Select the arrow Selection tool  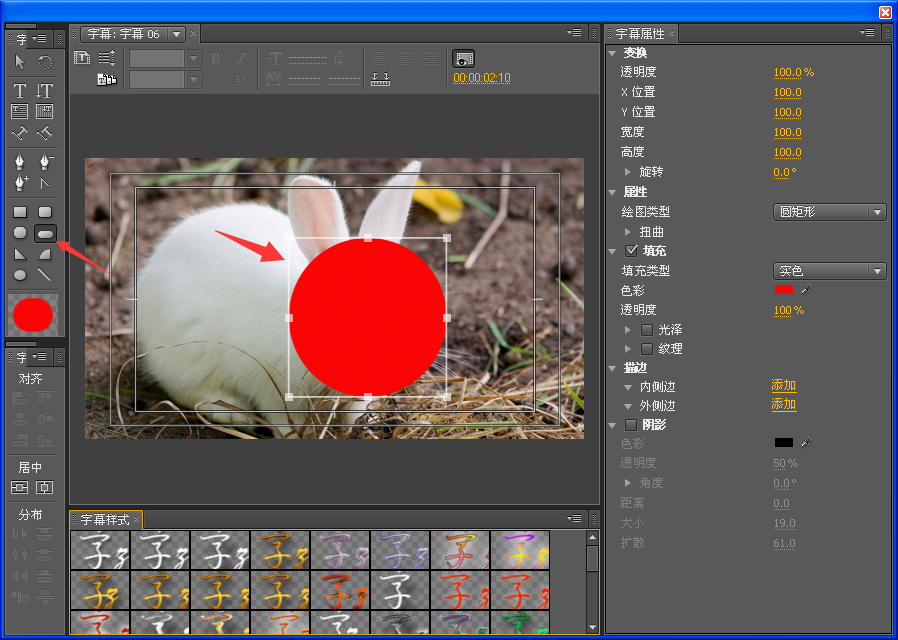[19, 61]
